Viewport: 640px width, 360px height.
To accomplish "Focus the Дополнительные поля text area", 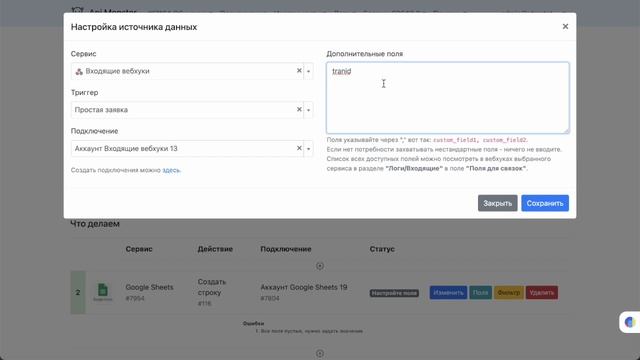I will click(x=447, y=98).
